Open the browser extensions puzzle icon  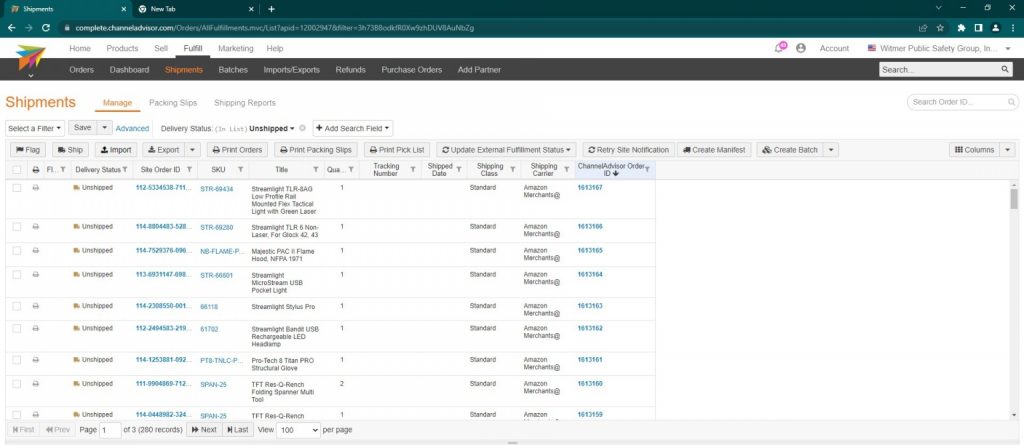tap(961, 28)
